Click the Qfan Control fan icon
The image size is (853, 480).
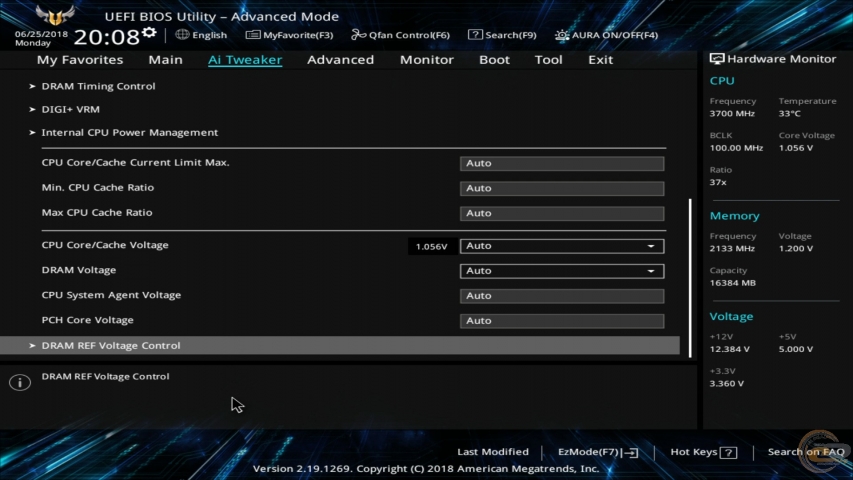358,35
